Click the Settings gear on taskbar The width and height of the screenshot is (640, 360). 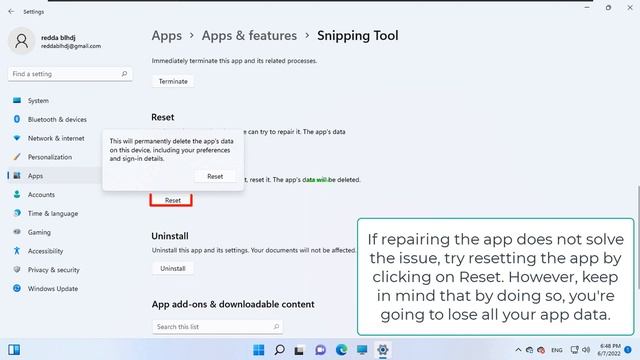click(383, 350)
